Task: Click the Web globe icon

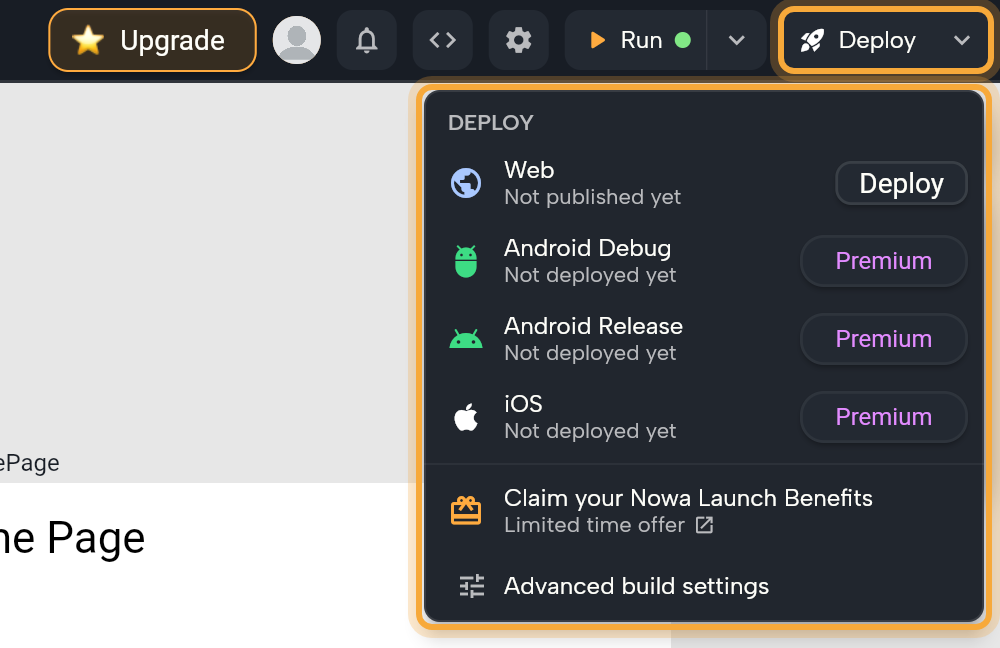Action: pos(466,183)
